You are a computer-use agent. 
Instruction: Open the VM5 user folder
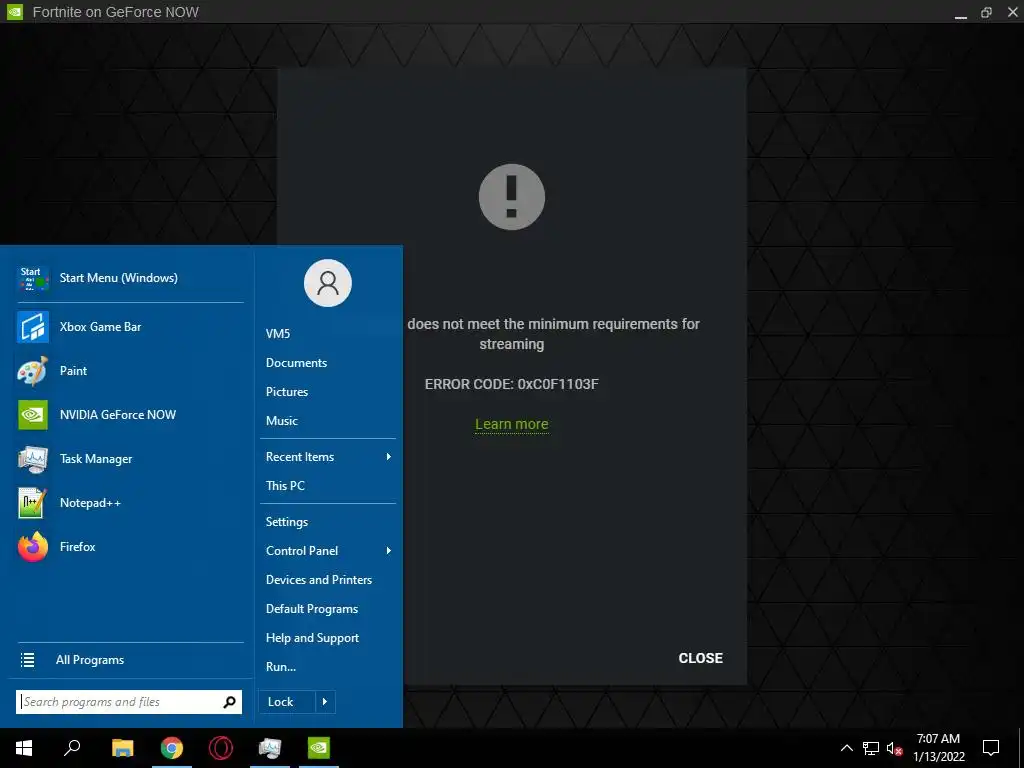[x=278, y=334]
